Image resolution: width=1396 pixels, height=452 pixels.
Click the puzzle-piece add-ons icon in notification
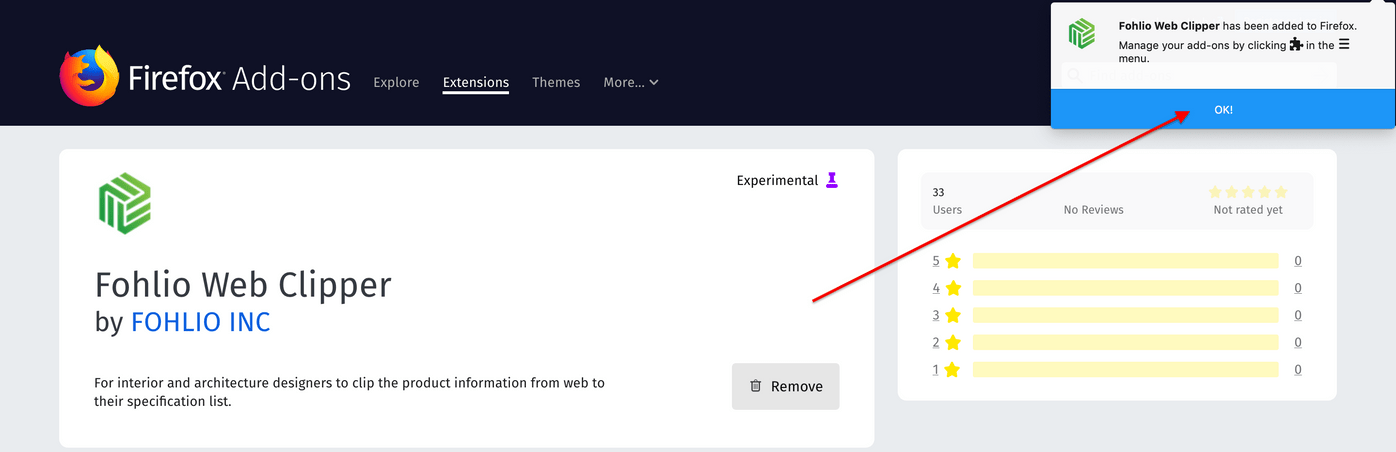[1296, 45]
